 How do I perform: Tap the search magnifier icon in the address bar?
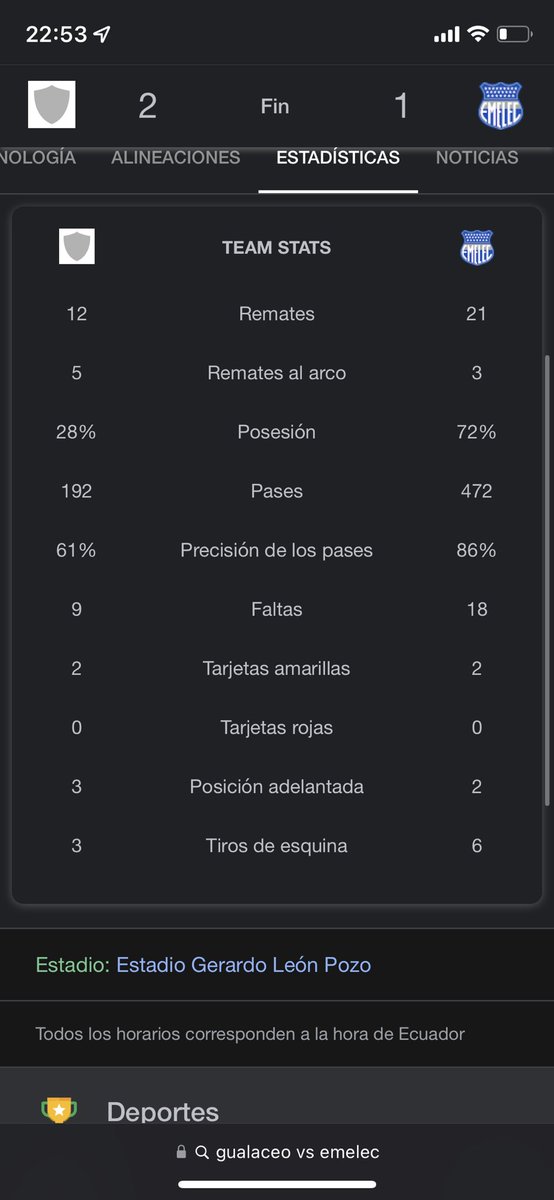(202, 1152)
